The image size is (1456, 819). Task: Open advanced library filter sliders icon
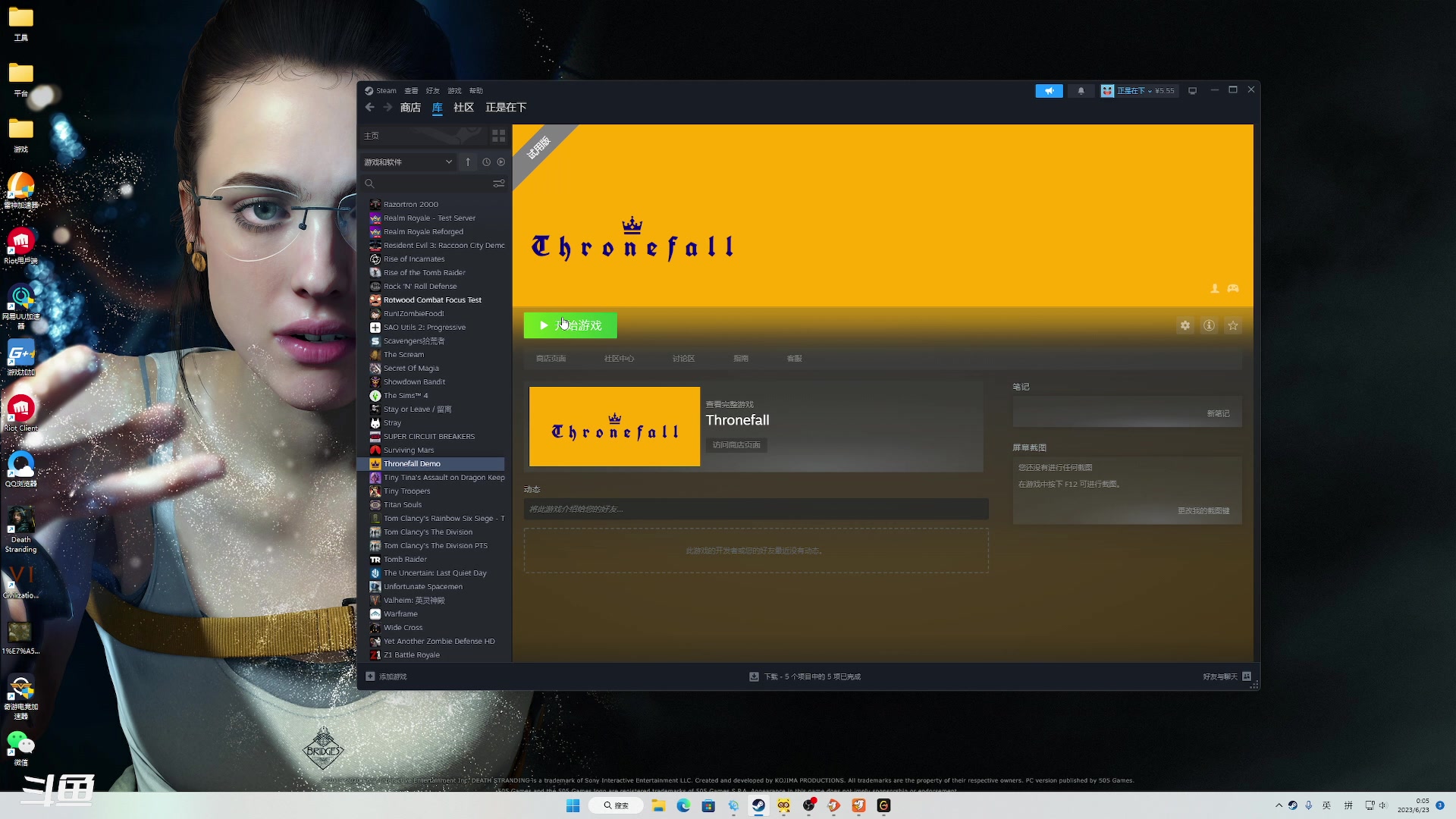[x=498, y=184]
